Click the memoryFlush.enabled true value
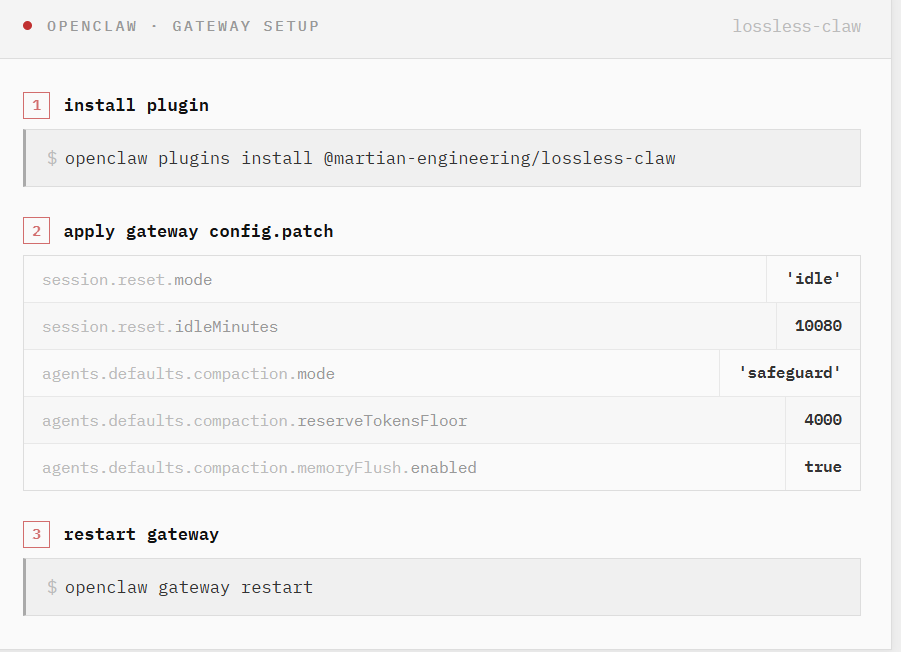This screenshot has height=652, width=901. coord(823,467)
